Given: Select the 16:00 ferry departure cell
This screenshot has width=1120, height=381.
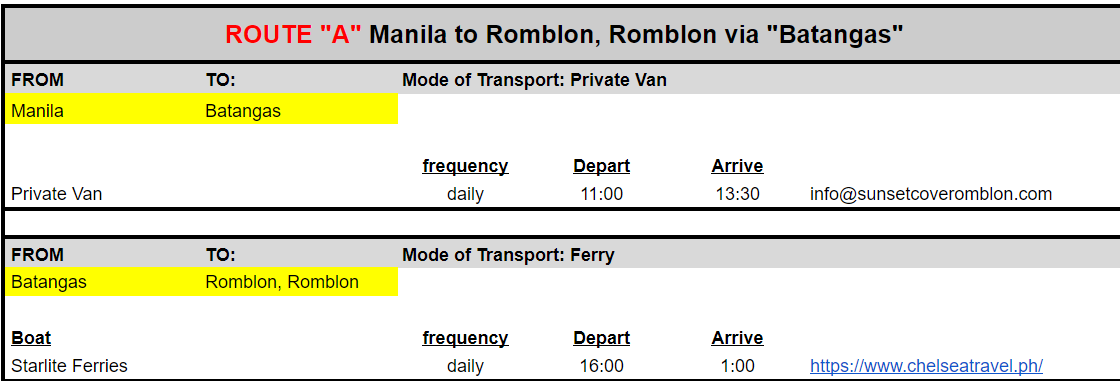Looking at the screenshot, I should click(601, 366).
